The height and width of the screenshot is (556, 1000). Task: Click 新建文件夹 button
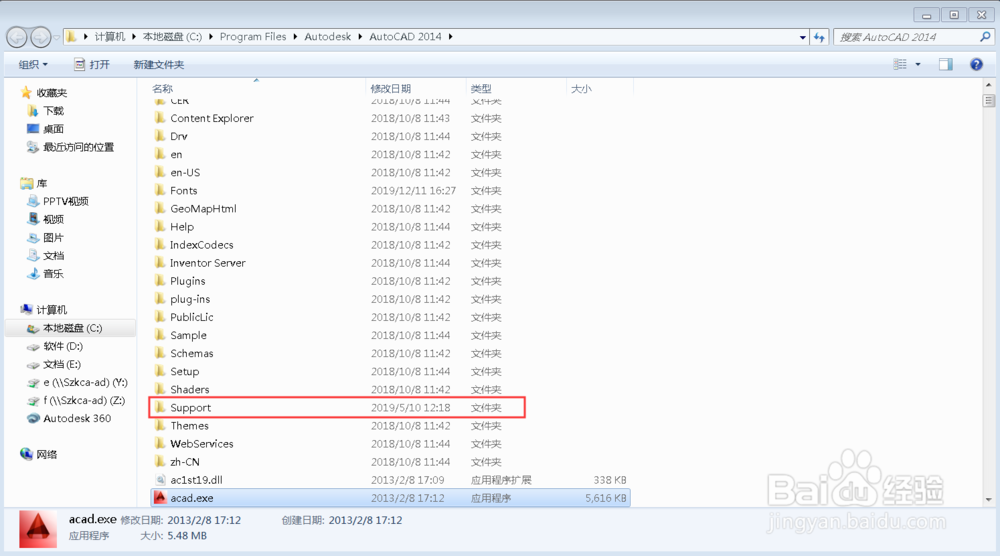(159, 64)
